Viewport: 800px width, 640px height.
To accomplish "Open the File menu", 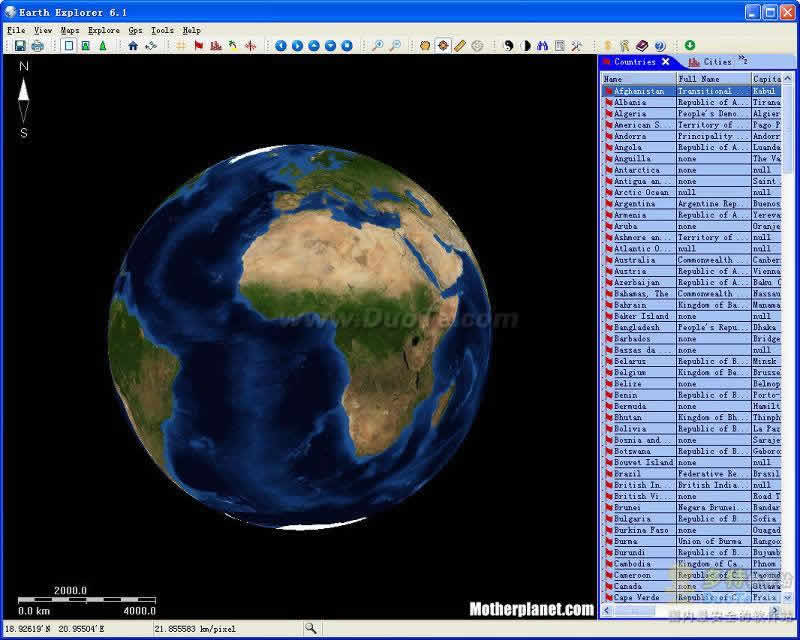I will 16,30.
